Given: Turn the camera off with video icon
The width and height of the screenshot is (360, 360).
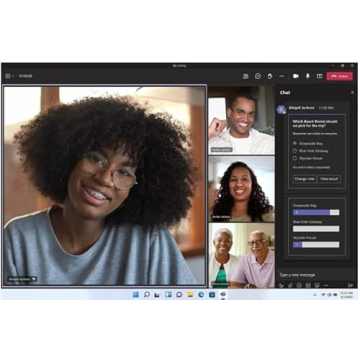Looking at the screenshot, I should coord(296,76).
